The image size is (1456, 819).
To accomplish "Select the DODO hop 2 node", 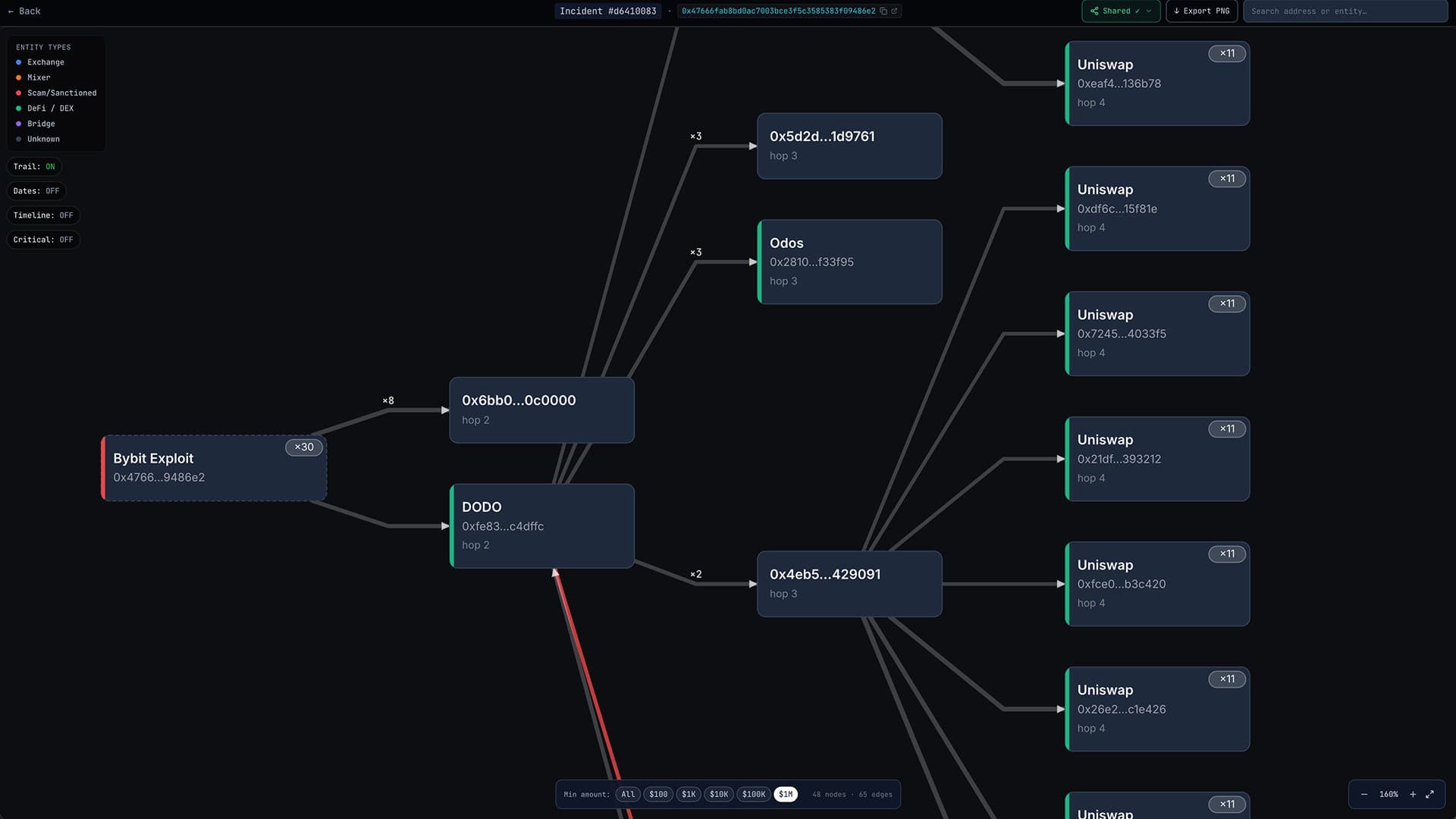I will coord(541,526).
